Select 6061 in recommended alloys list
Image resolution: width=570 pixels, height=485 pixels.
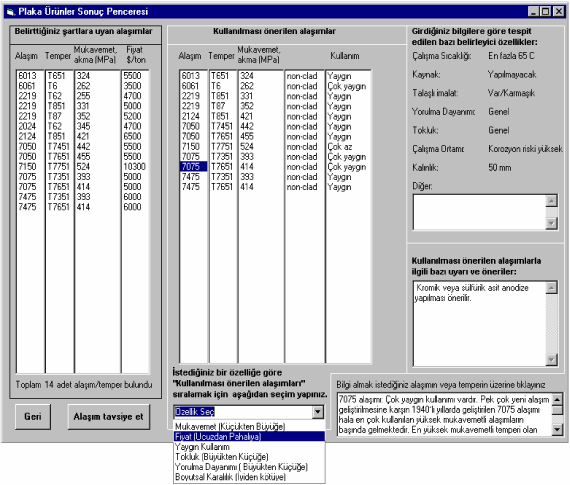point(191,86)
